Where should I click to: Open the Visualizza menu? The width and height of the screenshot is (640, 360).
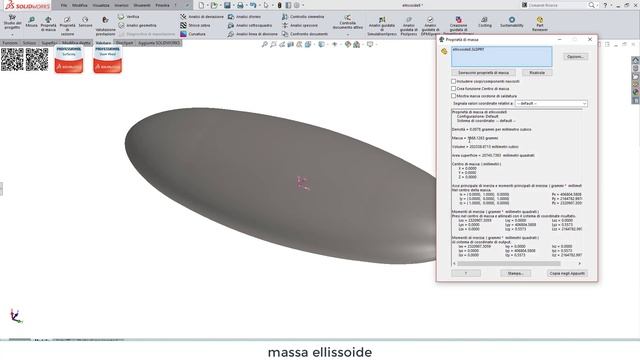pyautogui.click(x=101, y=5)
